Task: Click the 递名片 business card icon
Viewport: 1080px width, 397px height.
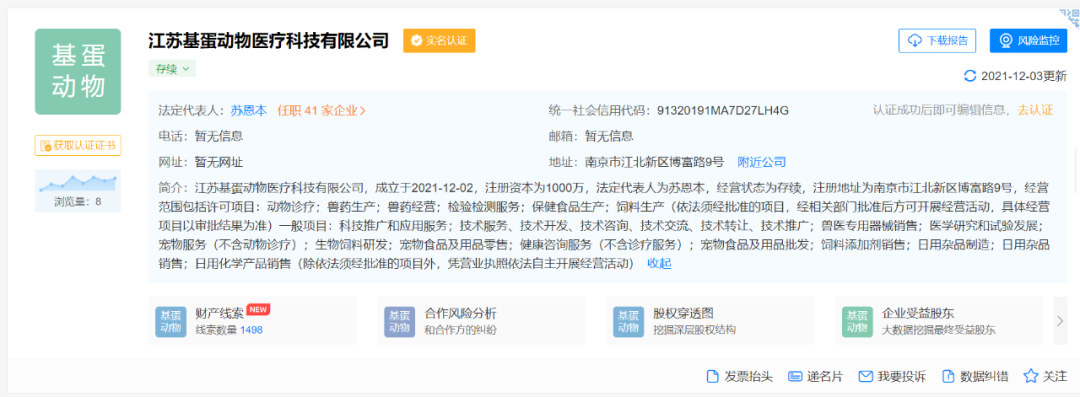Action: 795,376
